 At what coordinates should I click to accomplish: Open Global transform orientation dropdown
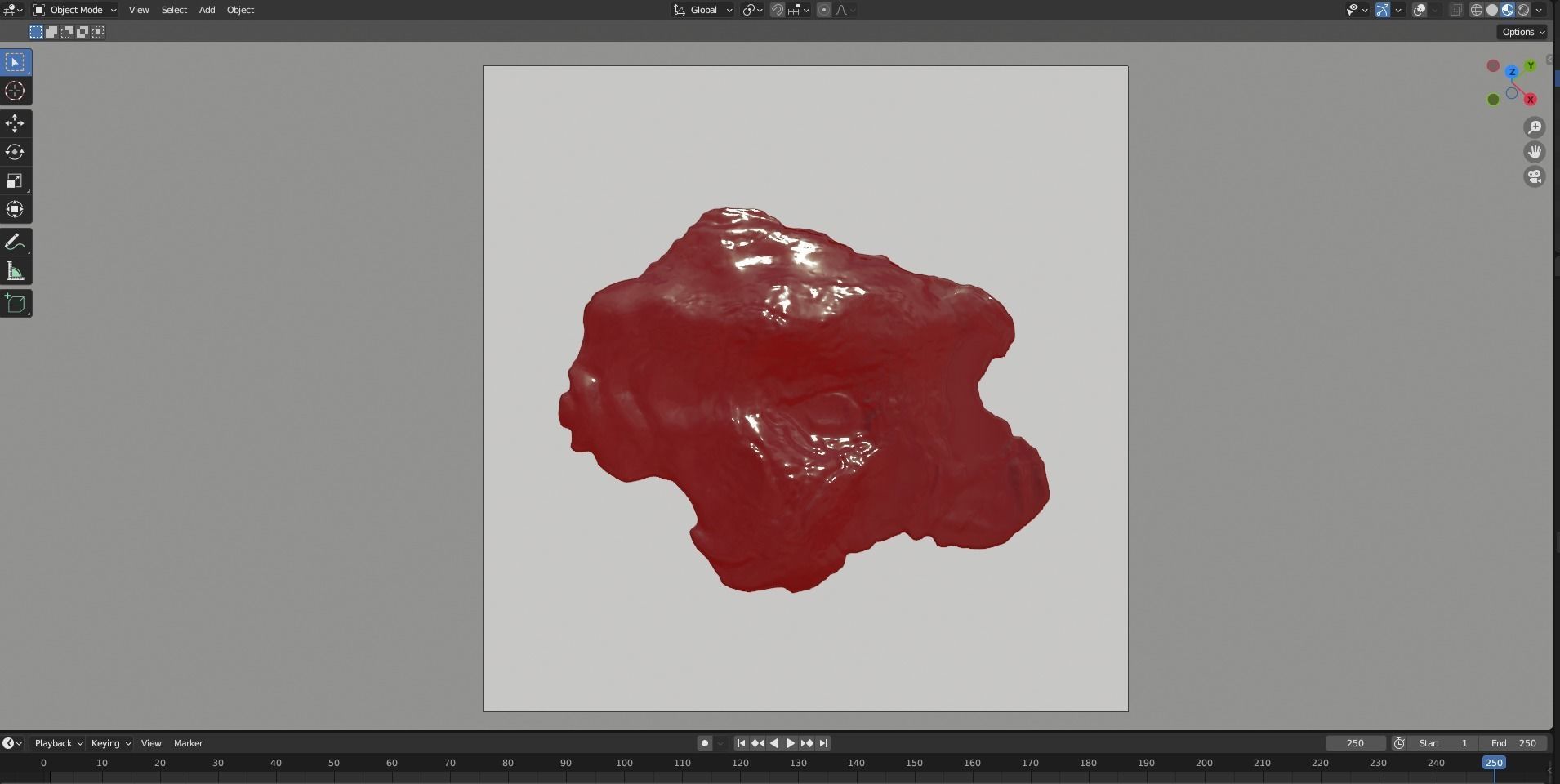click(702, 10)
